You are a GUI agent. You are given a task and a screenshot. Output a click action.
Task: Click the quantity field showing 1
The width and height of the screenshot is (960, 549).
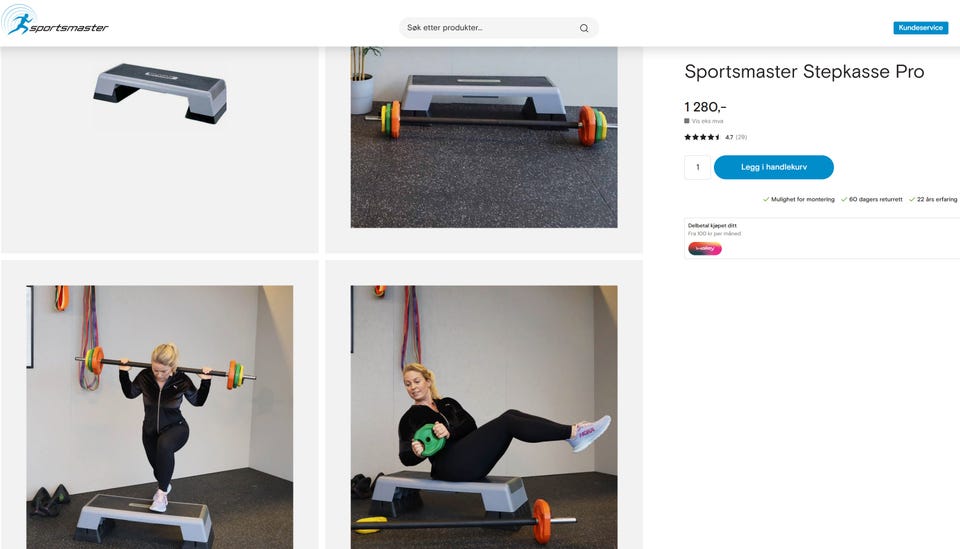(x=697, y=167)
